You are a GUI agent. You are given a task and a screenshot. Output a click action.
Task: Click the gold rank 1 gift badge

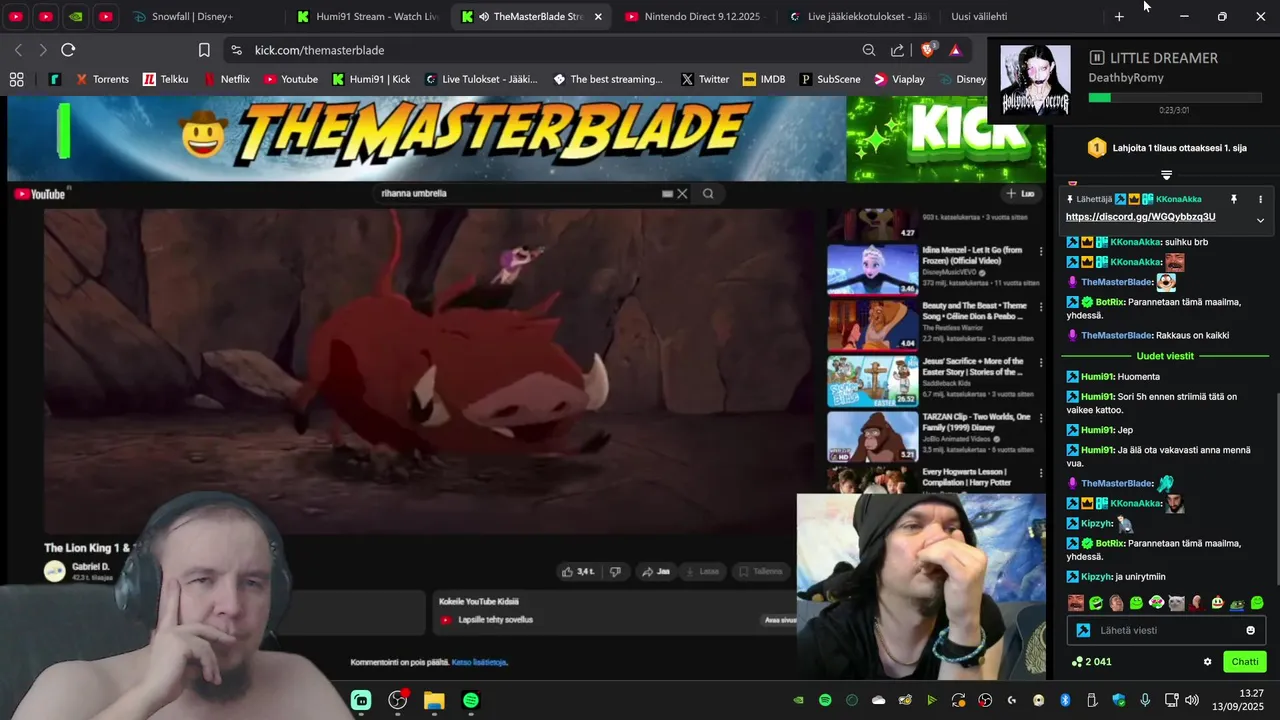[x=1097, y=148]
